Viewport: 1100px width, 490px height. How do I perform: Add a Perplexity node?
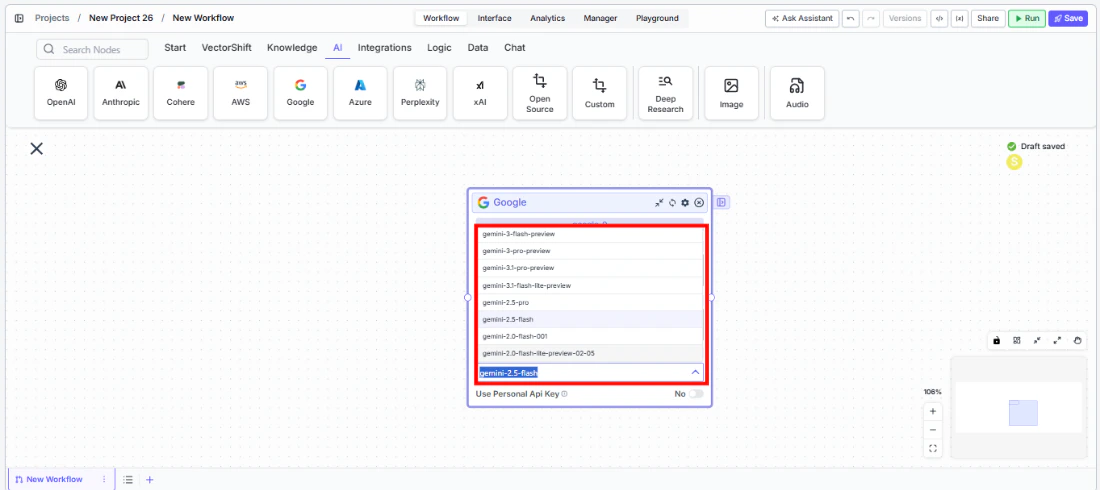pos(420,93)
